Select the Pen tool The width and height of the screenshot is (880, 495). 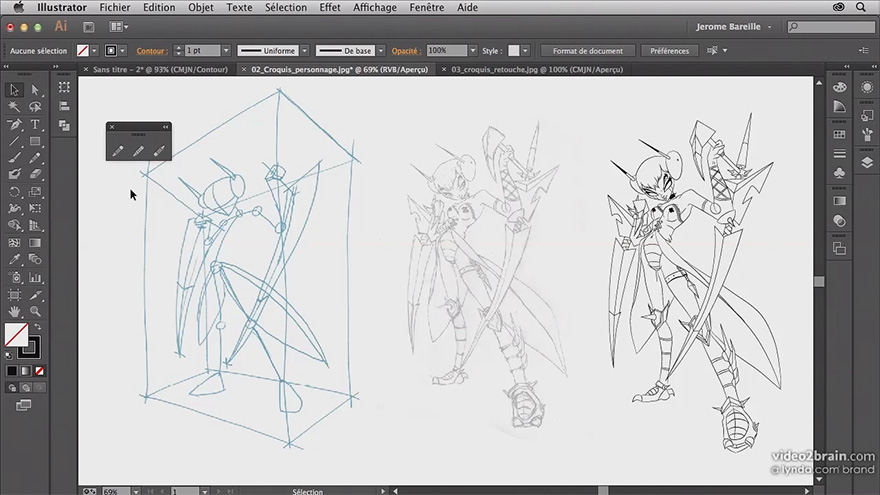tap(15, 125)
